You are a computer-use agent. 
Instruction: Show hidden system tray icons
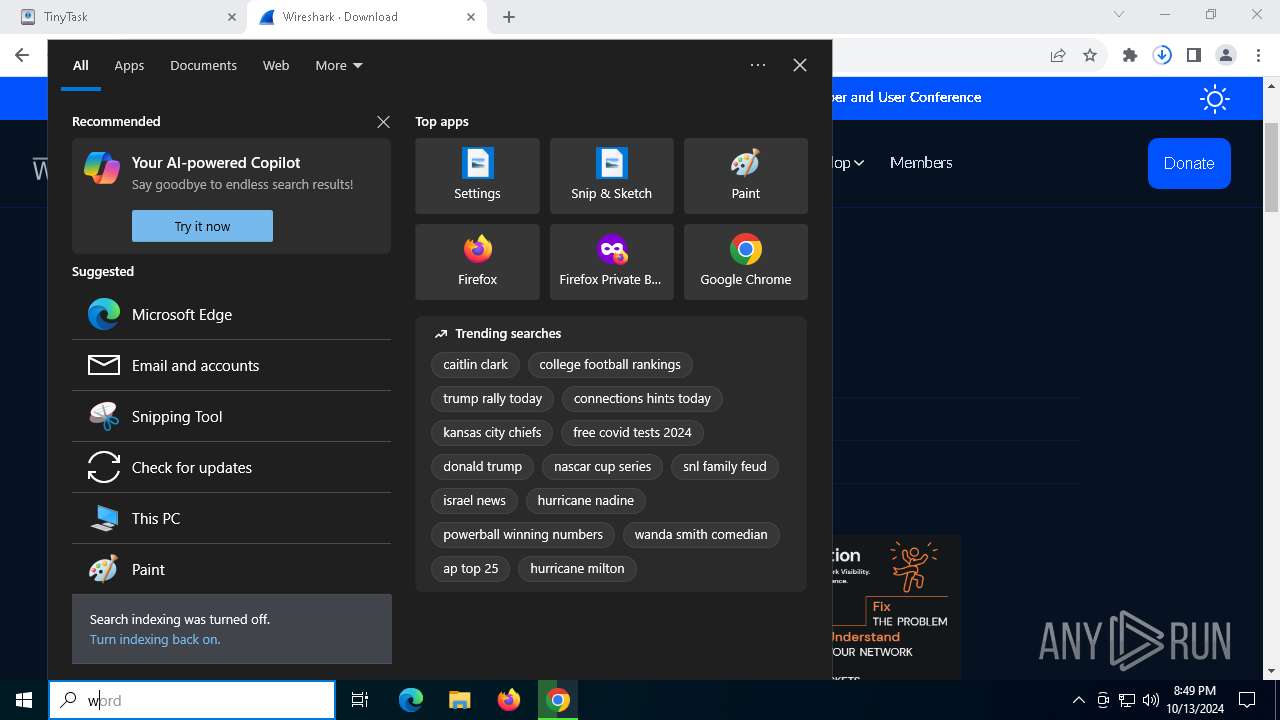point(1078,700)
